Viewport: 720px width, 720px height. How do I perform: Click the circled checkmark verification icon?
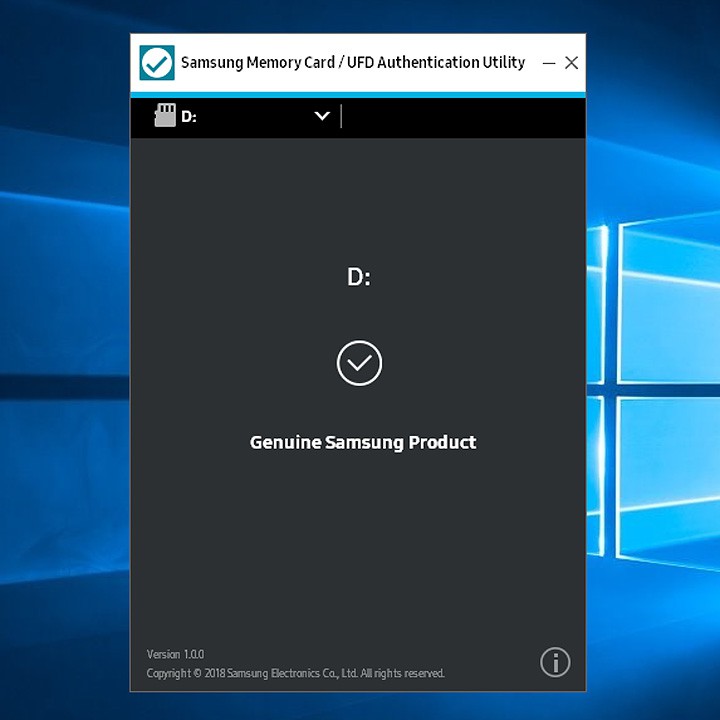(359, 362)
